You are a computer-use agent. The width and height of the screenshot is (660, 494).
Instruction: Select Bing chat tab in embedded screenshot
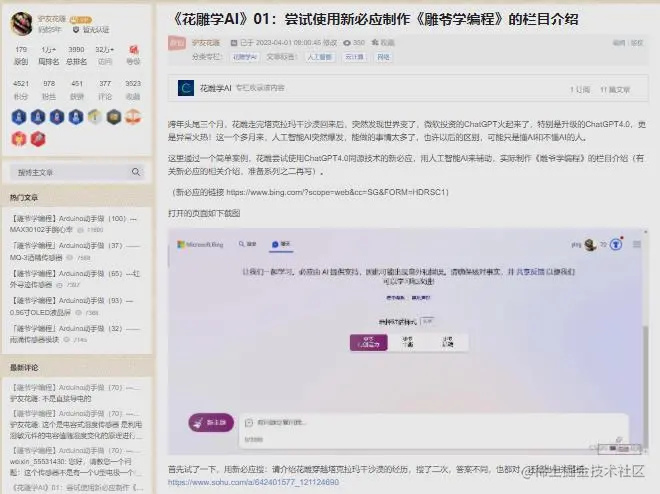click(x=281, y=244)
